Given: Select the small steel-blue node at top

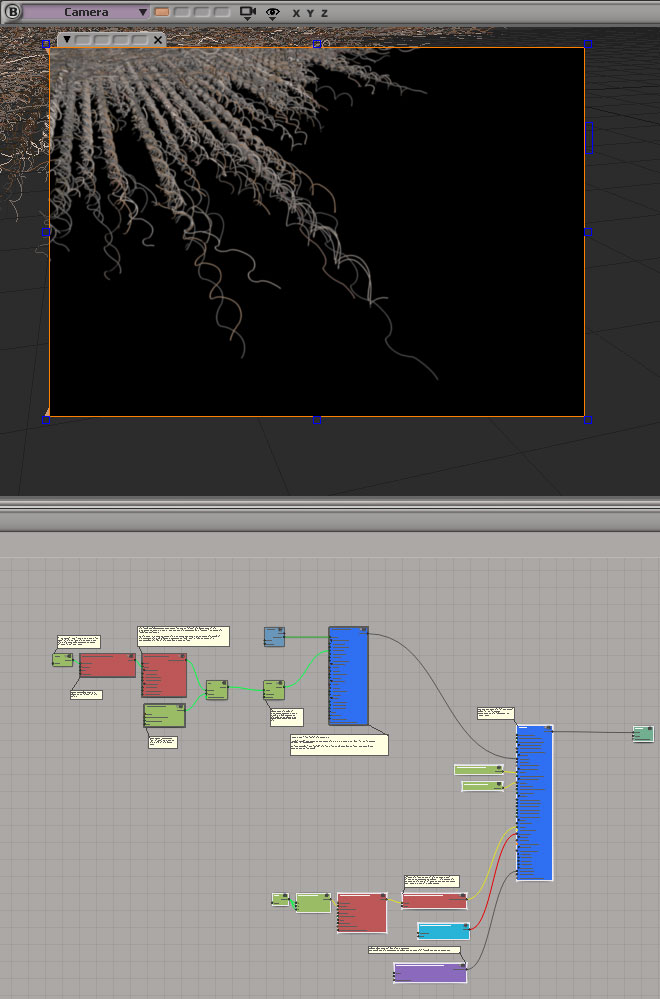Looking at the screenshot, I should (x=275, y=636).
